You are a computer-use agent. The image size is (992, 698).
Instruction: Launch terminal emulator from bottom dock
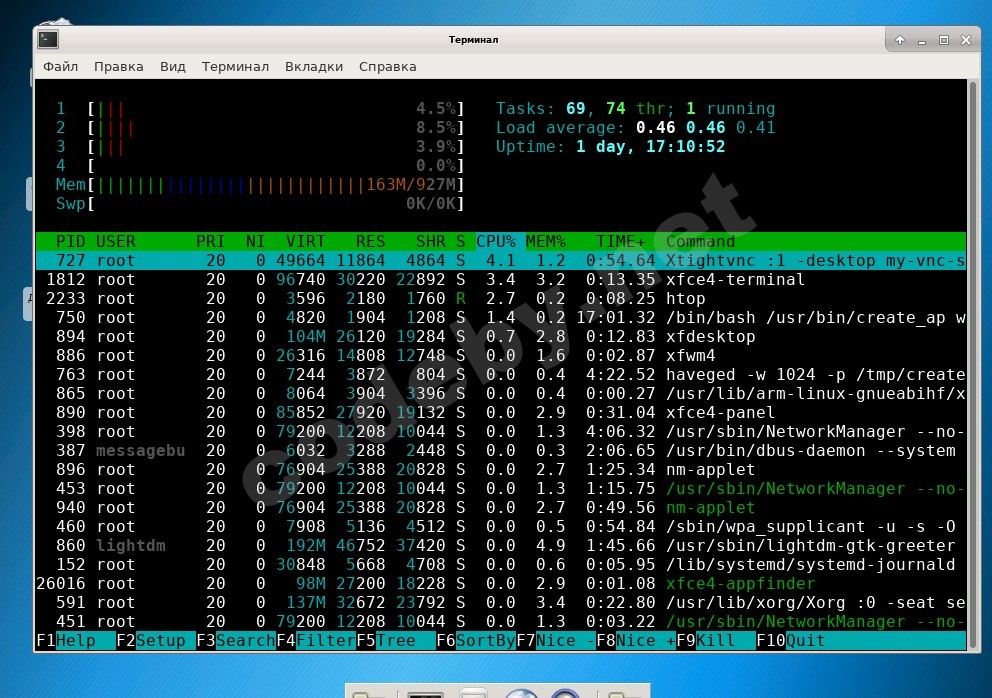[x=425, y=693]
